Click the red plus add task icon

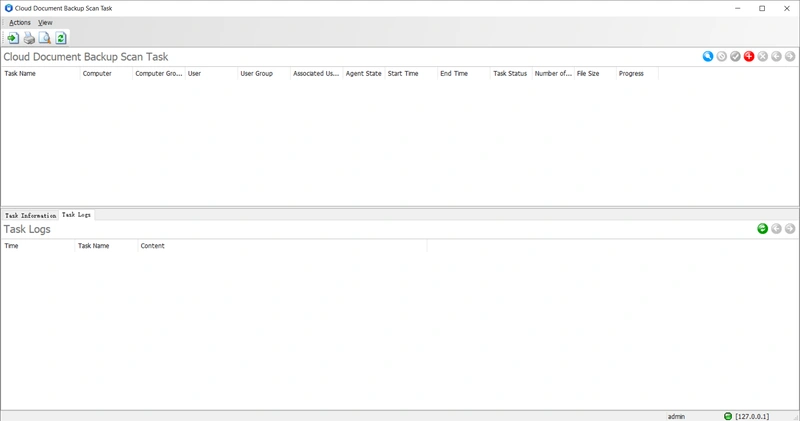(x=749, y=56)
